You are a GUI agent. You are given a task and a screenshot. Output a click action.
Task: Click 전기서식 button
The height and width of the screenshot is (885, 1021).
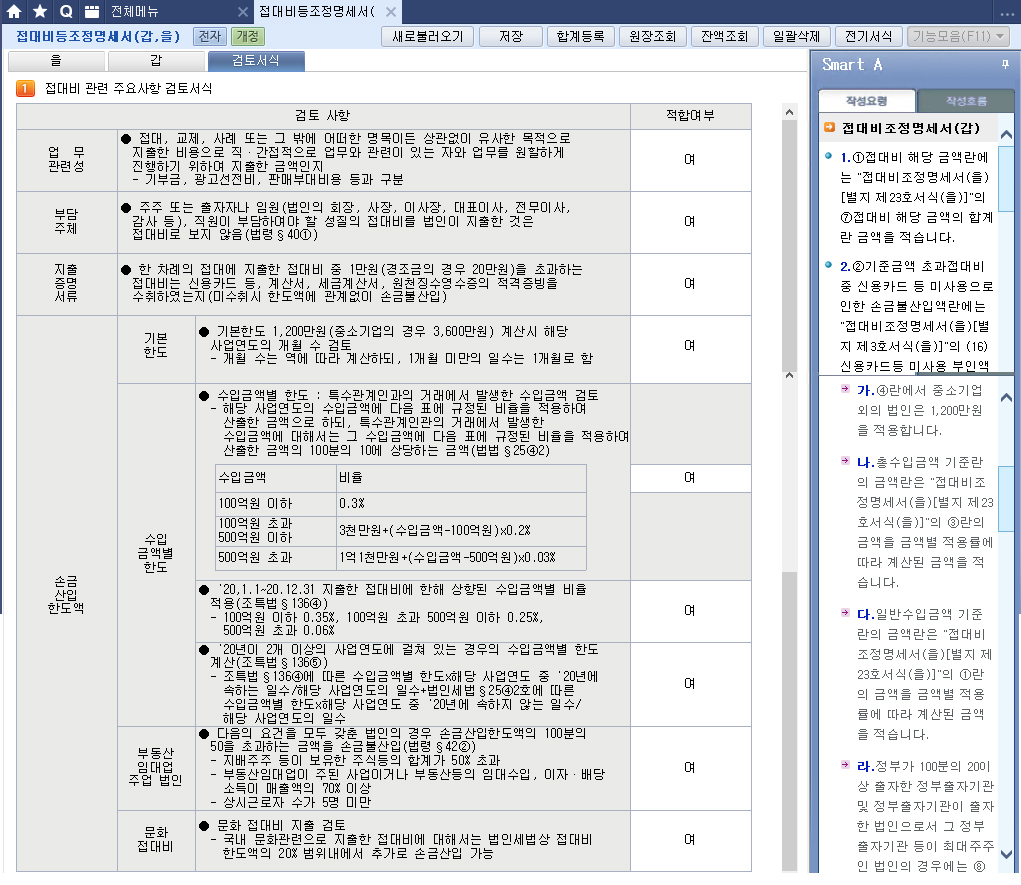pyautogui.click(x=868, y=36)
